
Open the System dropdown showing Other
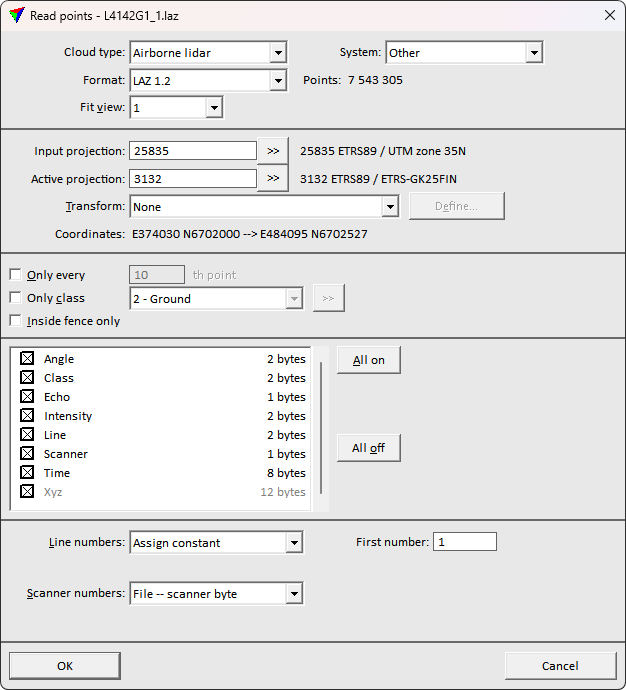tap(464, 53)
